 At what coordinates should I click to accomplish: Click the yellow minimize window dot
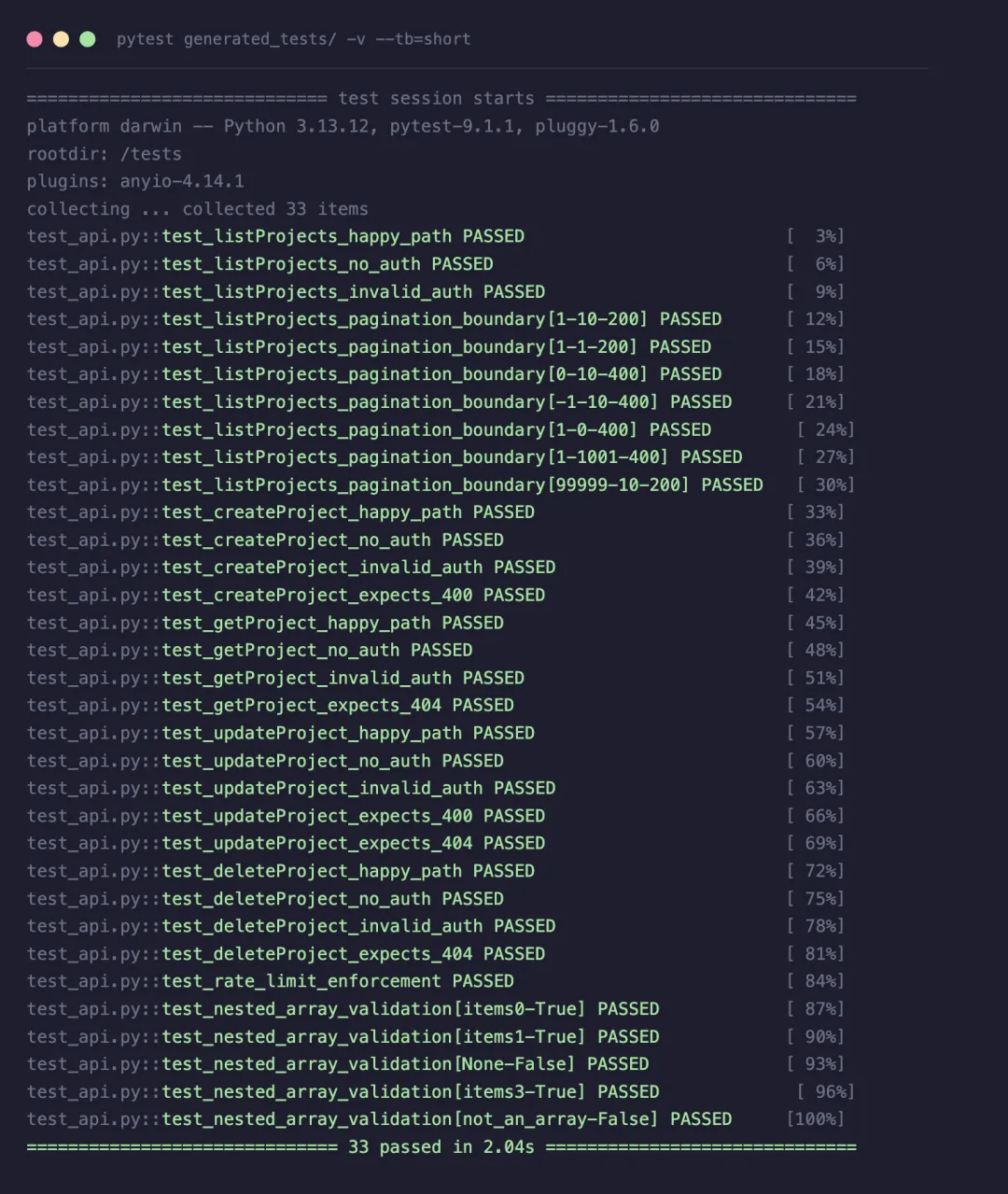pyautogui.click(x=61, y=39)
